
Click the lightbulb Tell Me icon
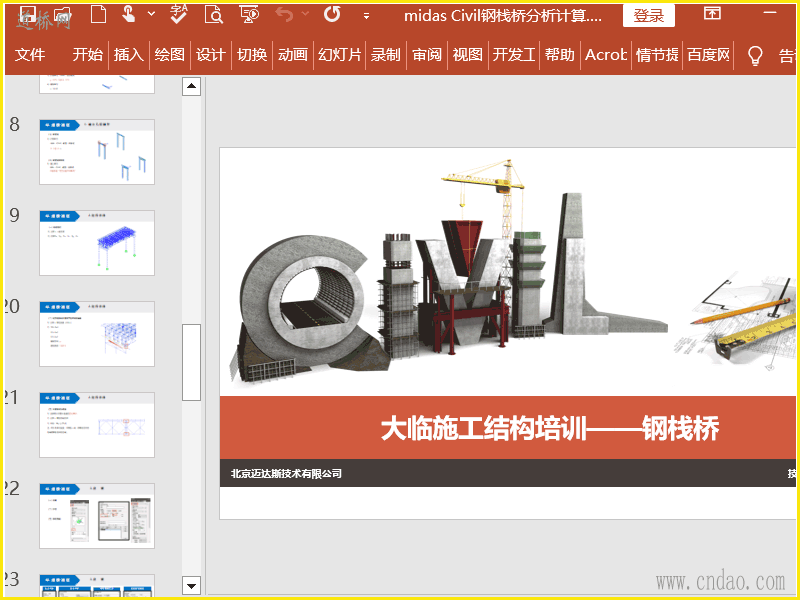point(755,55)
